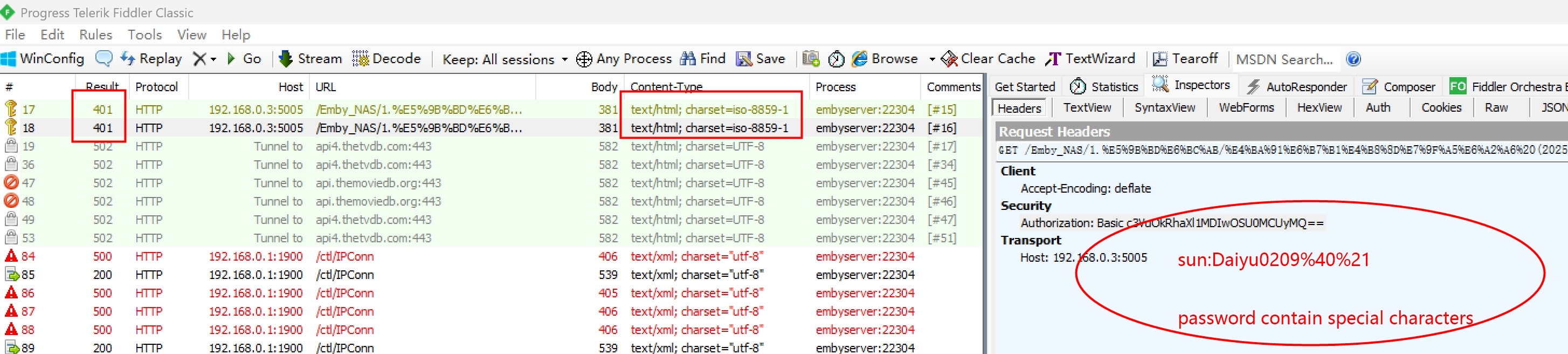Select session 85 redirect arrow icon
Image resolution: width=1568 pixels, height=354 pixels.
coord(12,275)
